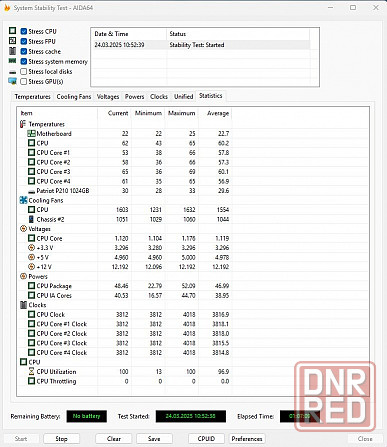
Task: Click the Date & Time log column header
Action: pos(129,34)
